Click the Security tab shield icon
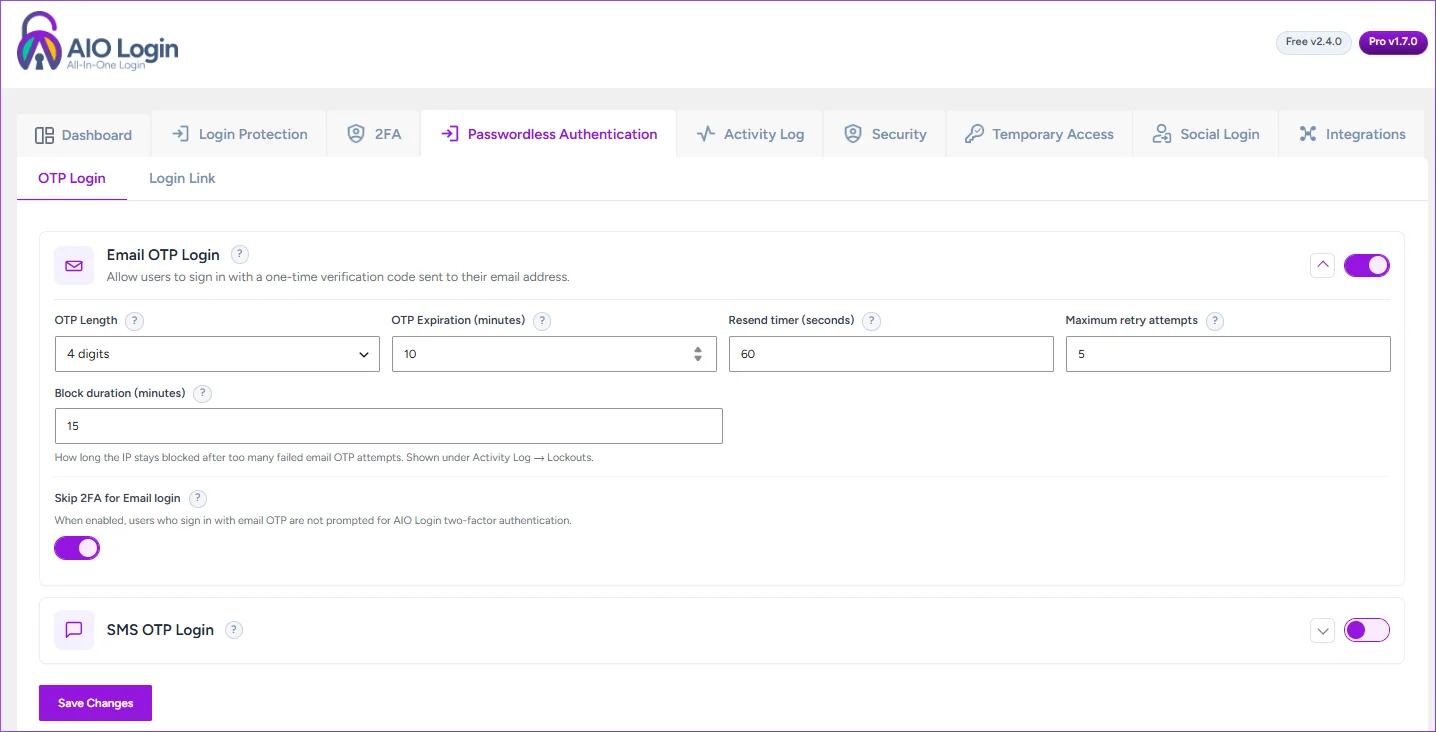1436x732 pixels. tap(853, 134)
